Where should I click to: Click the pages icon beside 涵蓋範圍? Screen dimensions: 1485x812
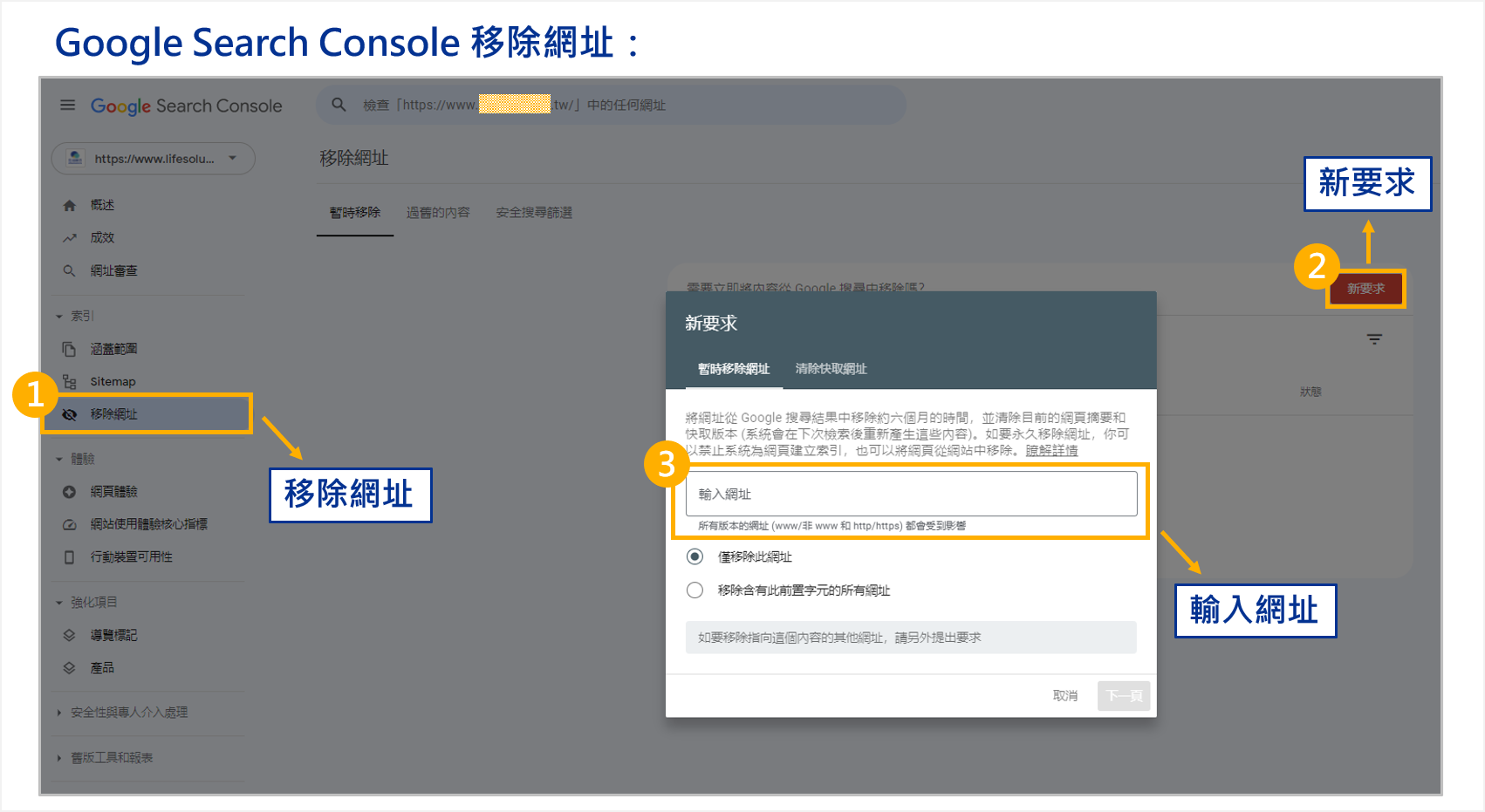69,349
